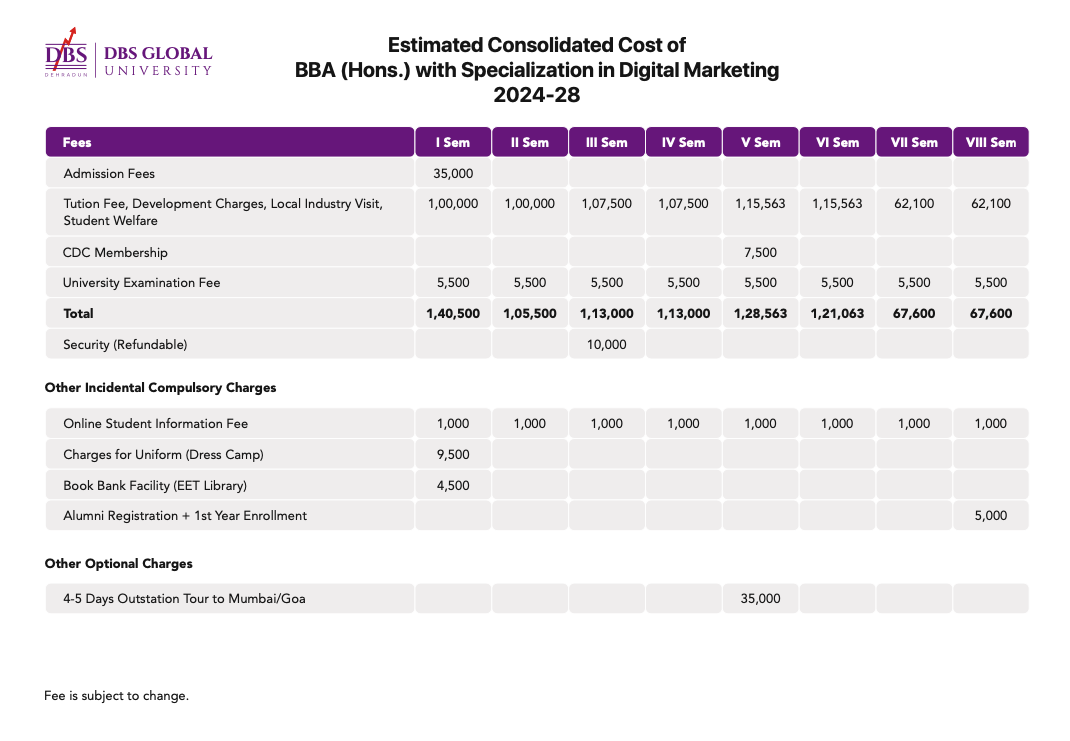
Task: Click the bold 'Total' row label
Action: coord(78,313)
